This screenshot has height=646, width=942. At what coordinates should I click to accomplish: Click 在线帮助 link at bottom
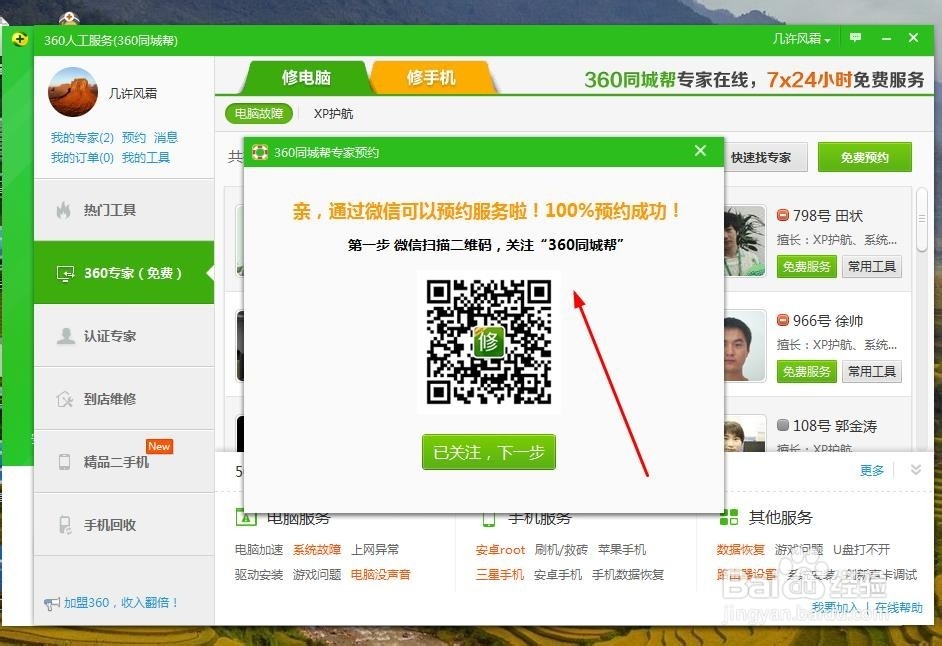899,608
